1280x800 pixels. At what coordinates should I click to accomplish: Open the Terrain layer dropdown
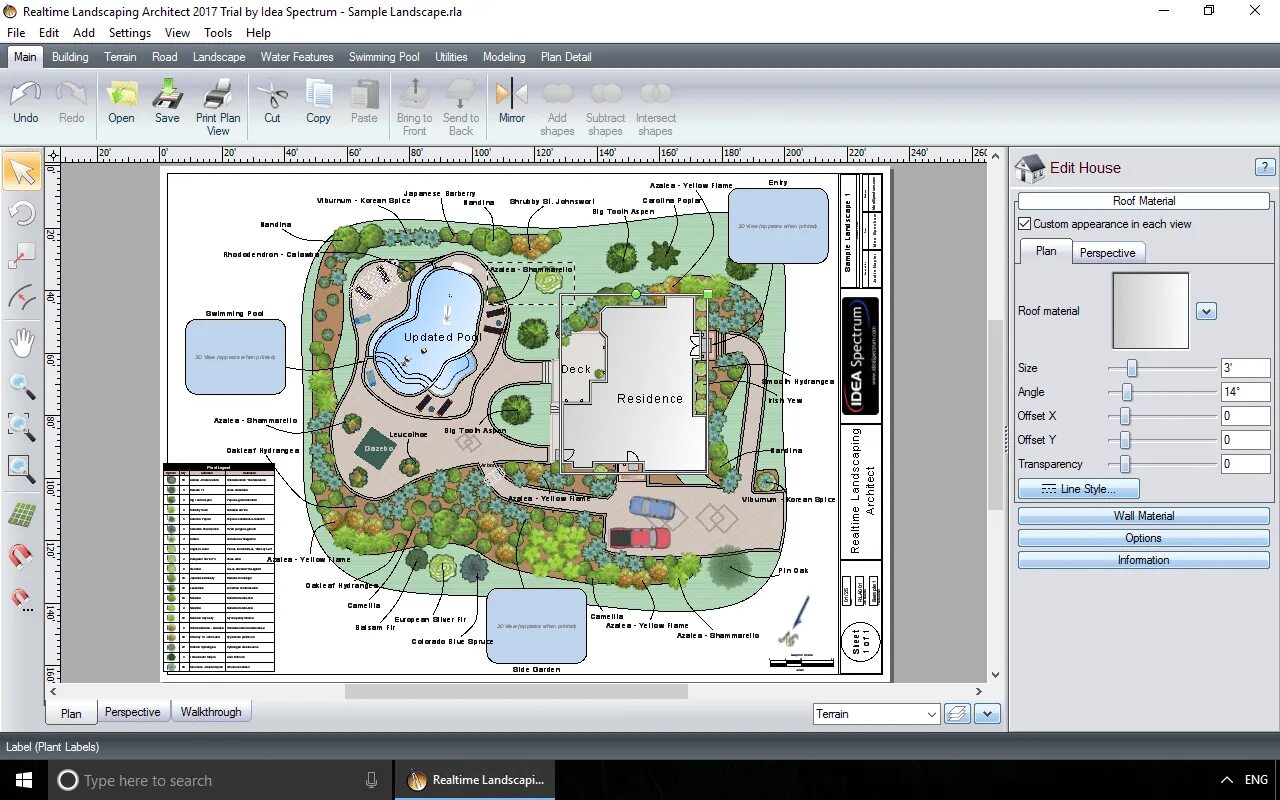pos(876,714)
